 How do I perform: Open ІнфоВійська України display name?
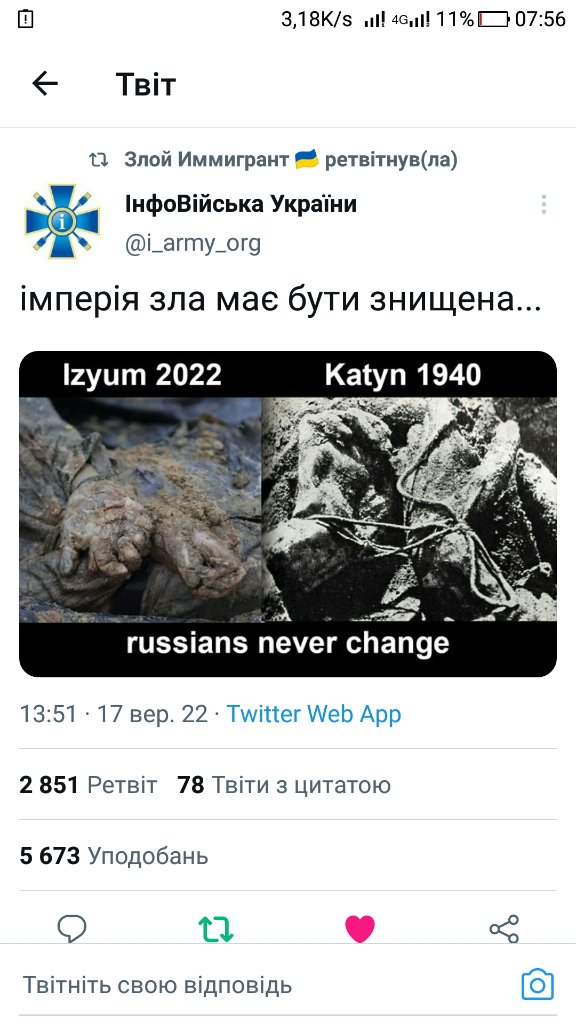(x=241, y=204)
